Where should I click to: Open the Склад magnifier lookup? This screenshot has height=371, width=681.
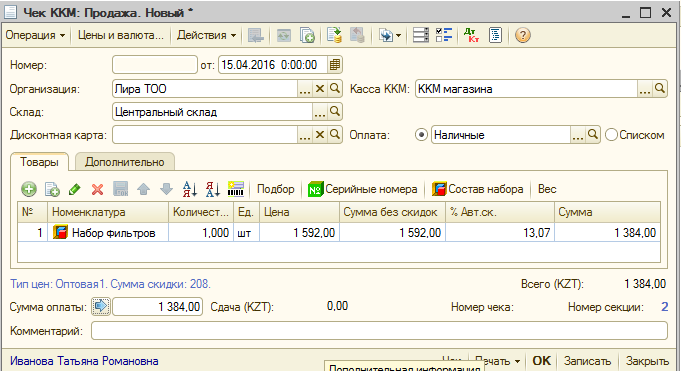pyautogui.click(x=334, y=112)
